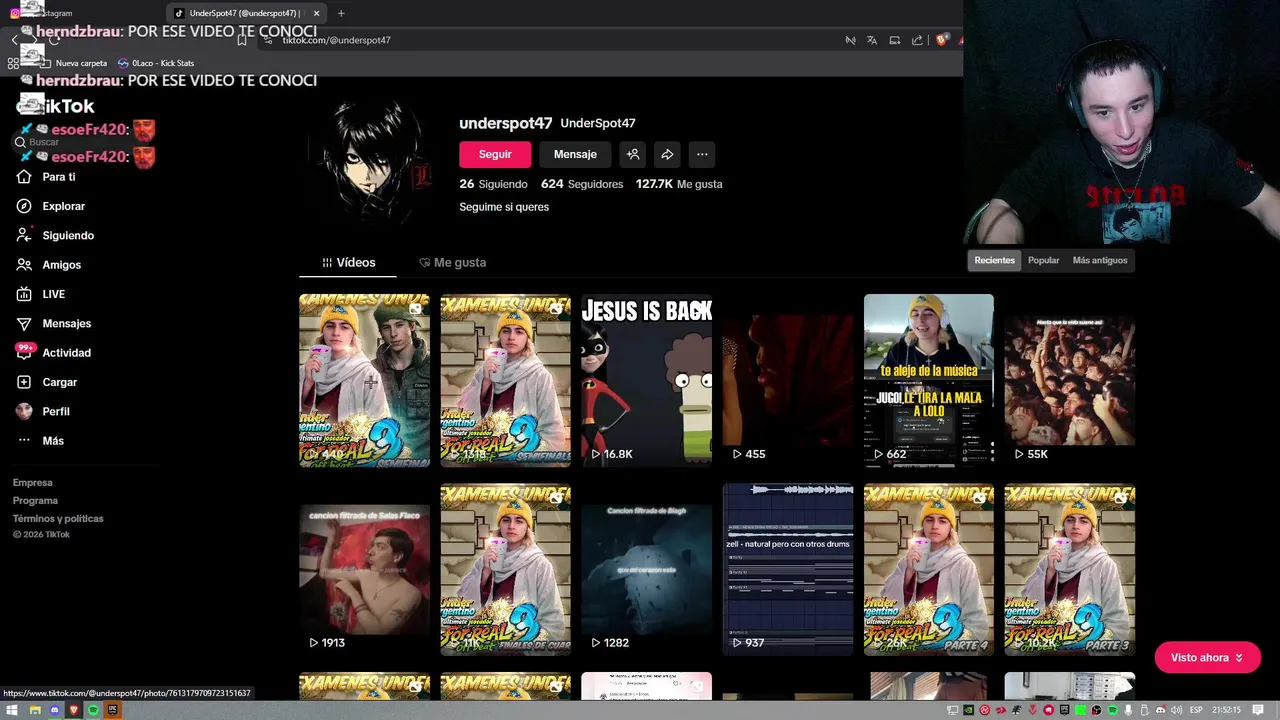Close the UnderSpot47 browser tab
1280x720 pixels.
coord(316,13)
